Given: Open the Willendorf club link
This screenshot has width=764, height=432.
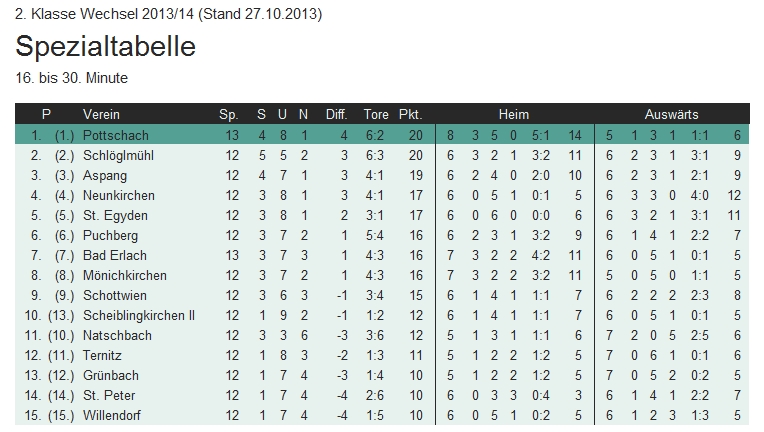Looking at the screenshot, I should click(x=113, y=415).
